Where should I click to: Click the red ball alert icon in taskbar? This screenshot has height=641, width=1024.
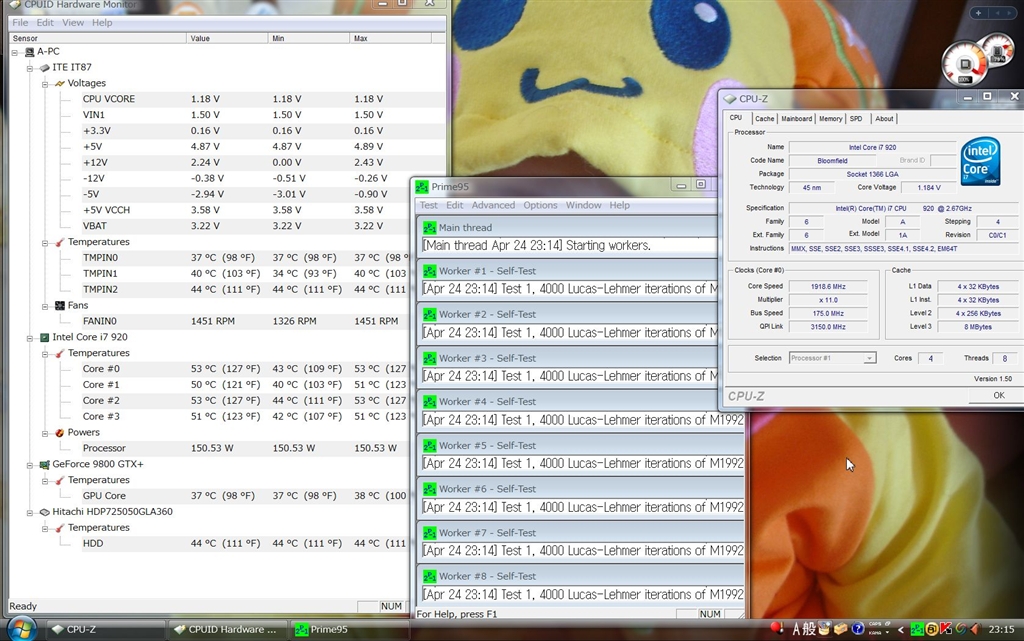tap(777, 628)
